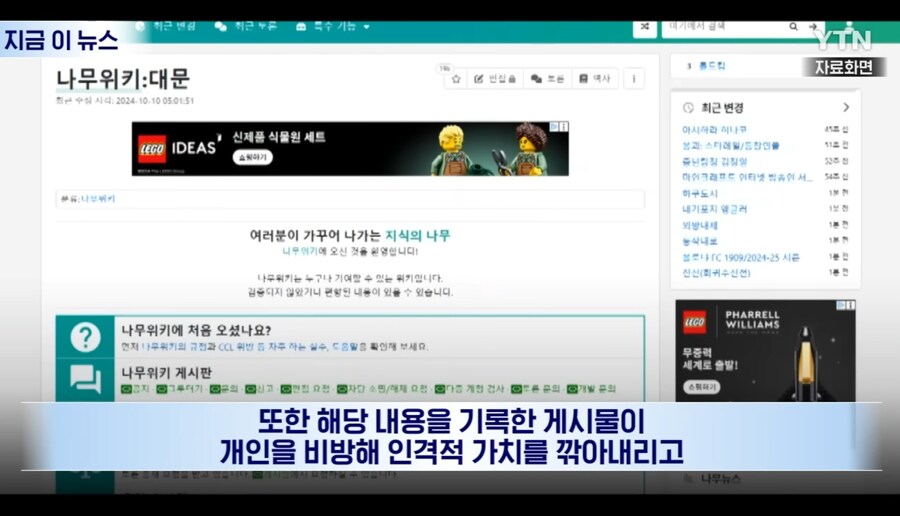Open the 외방내제 recent change link

(700, 225)
